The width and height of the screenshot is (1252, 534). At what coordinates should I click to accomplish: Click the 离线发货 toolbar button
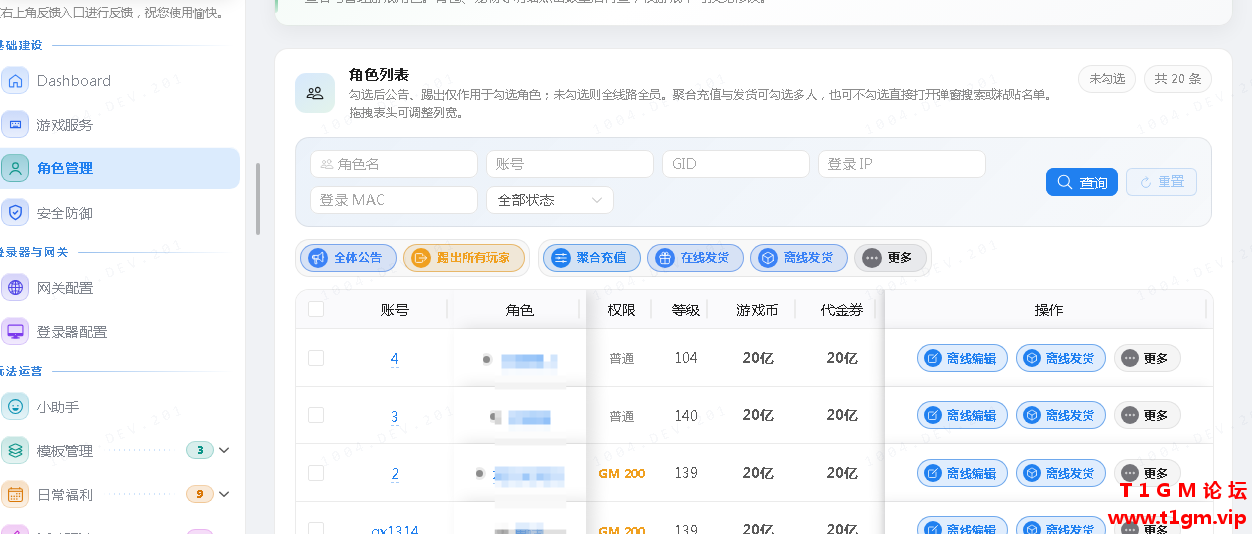(x=799, y=258)
